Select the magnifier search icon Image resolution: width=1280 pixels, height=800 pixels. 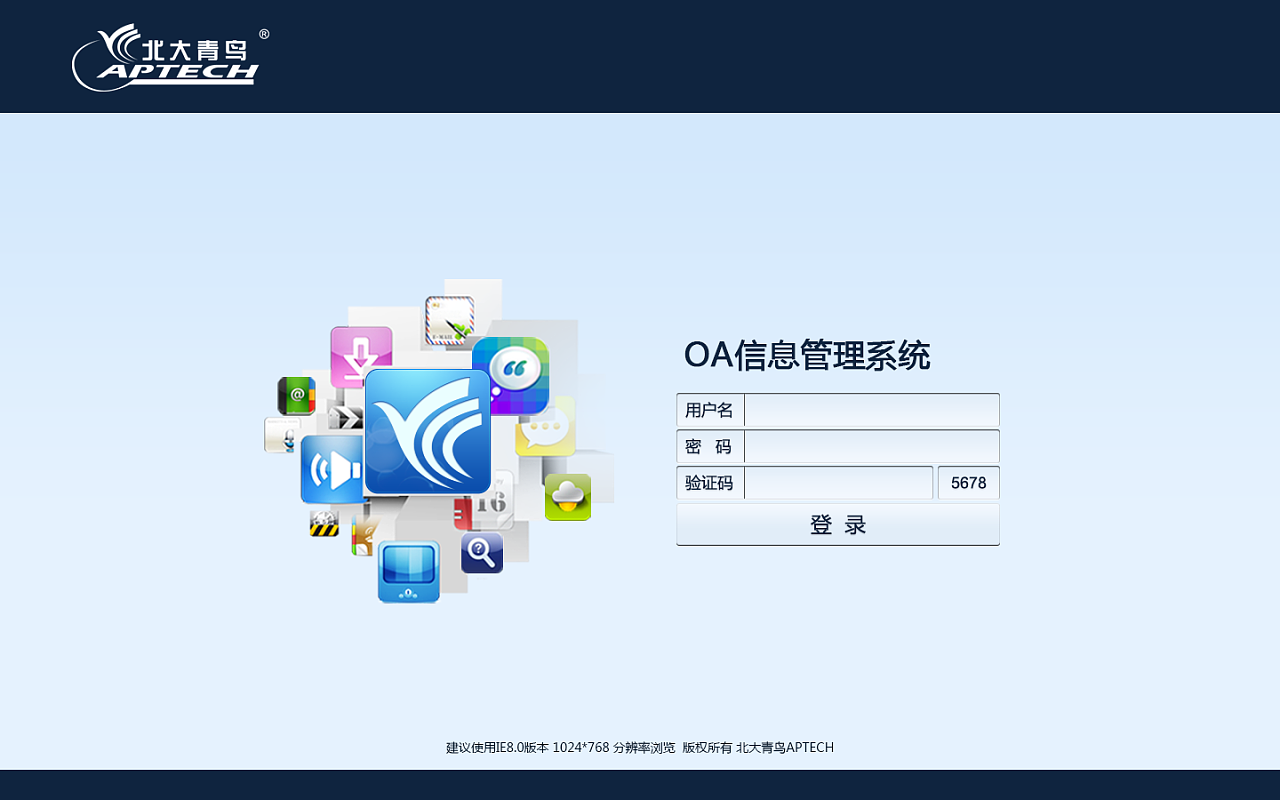(481, 551)
